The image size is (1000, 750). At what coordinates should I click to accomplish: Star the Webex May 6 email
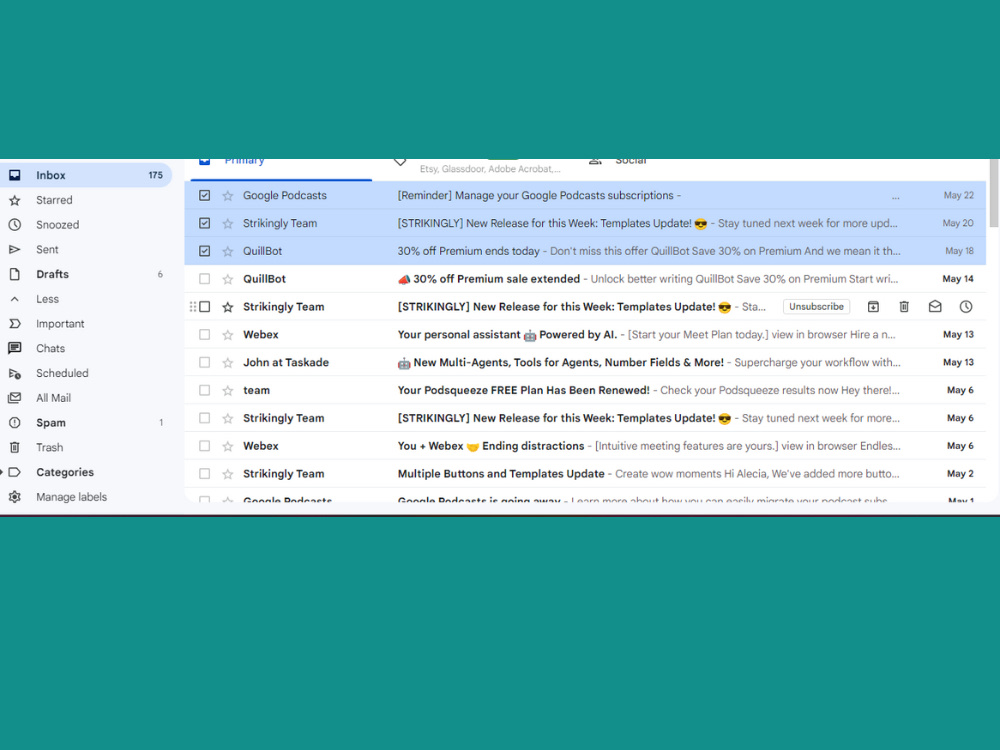[228, 446]
